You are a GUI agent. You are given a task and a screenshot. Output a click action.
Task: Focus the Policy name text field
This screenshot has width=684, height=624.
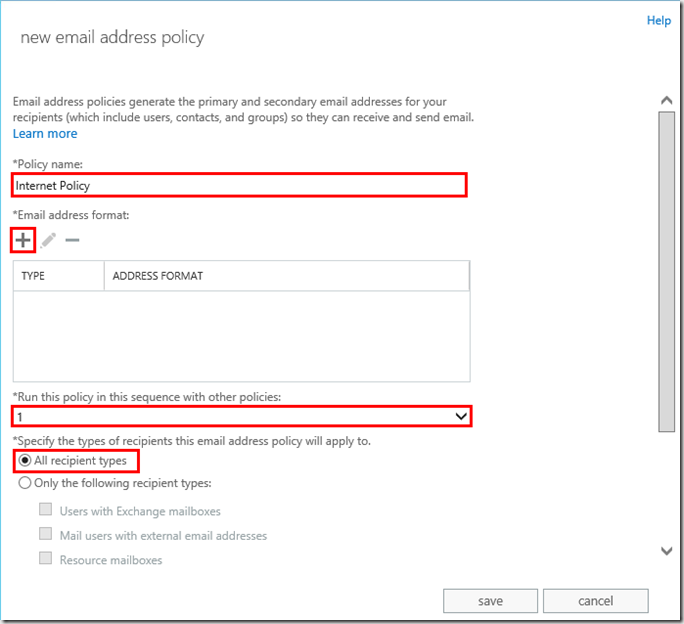point(239,185)
